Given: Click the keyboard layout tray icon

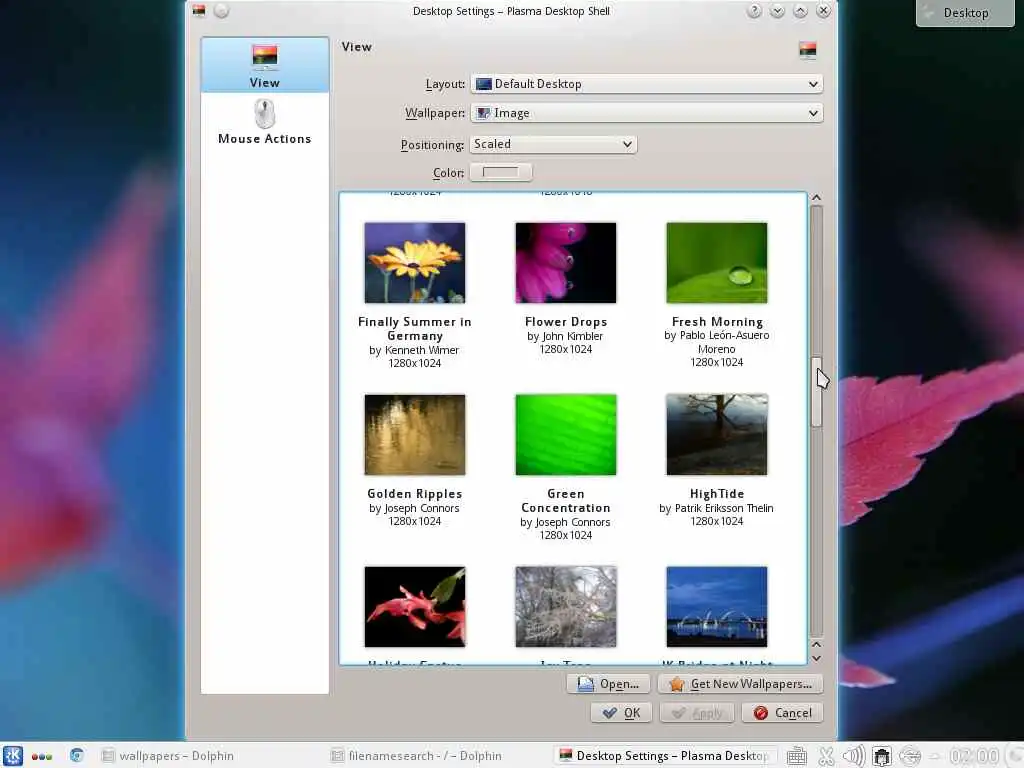Looking at the screenshot, I should point(797,756).
